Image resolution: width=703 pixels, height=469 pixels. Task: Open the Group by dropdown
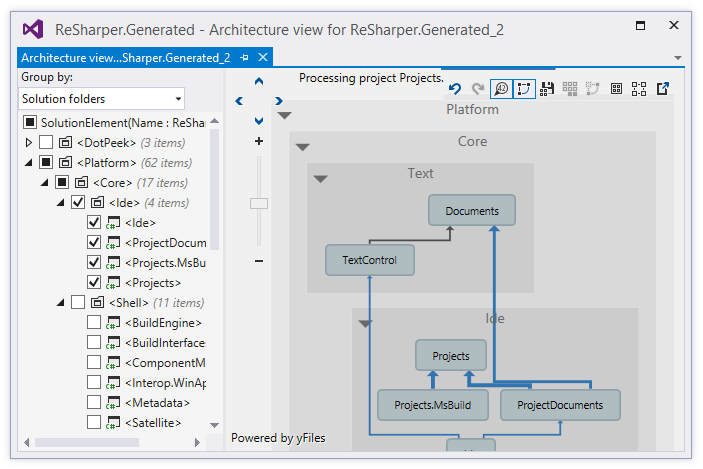point(102,99)
